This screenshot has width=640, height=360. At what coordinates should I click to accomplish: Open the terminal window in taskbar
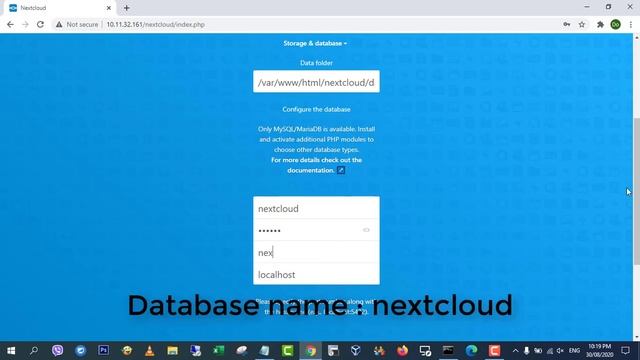click(448, 350)
